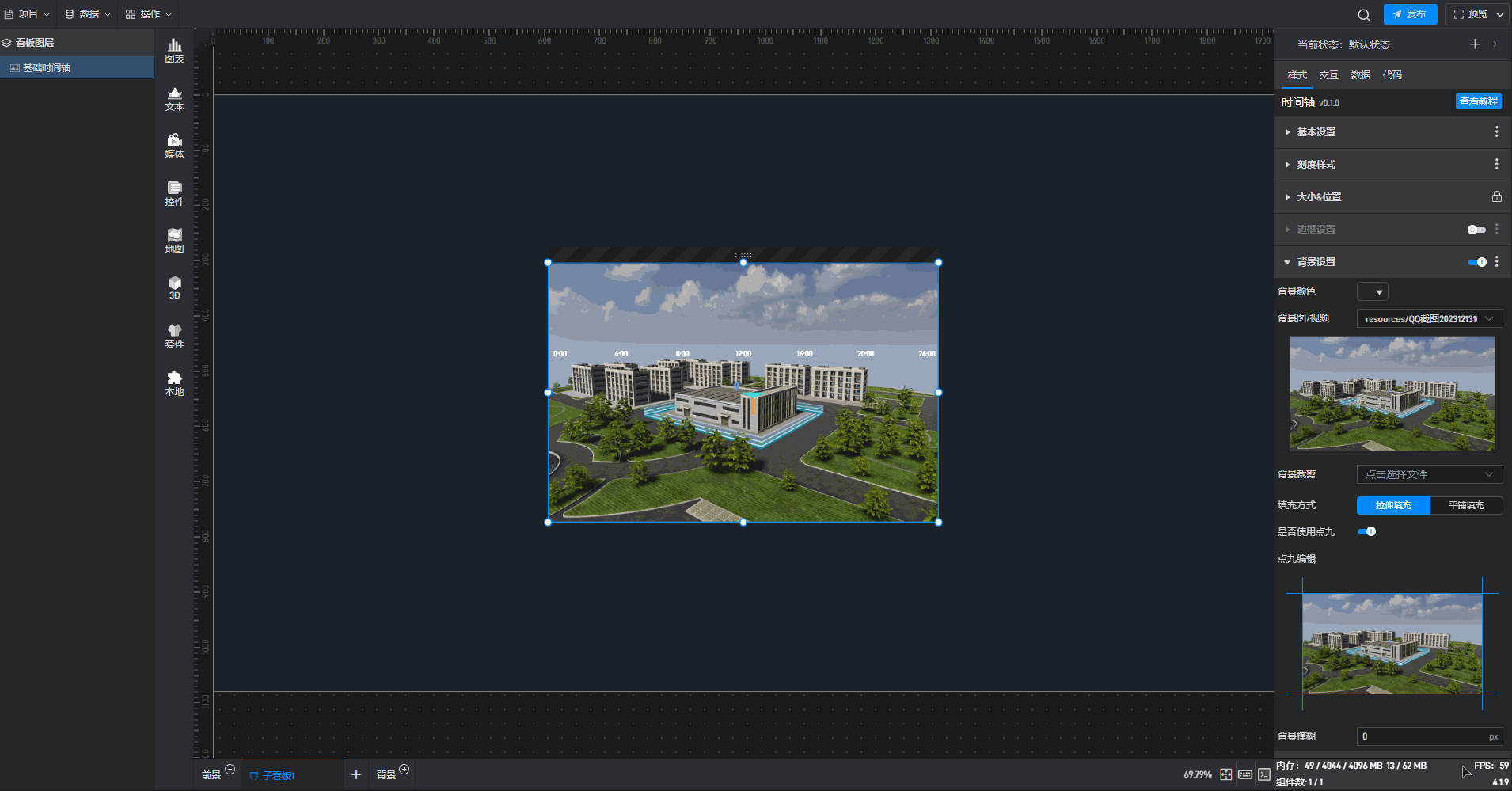
Task: Open the 媒体 media components icon
Action: click(174, 146)
